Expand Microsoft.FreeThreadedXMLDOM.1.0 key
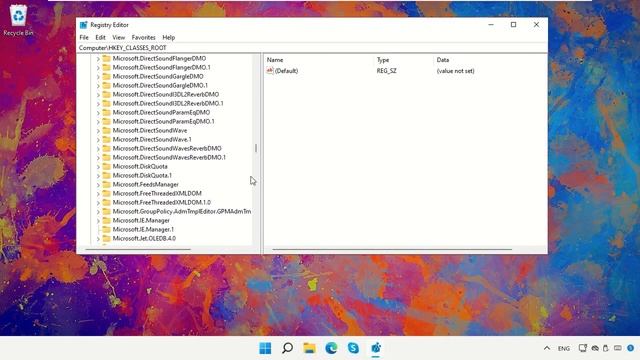This screenshot has width=640, height=360. [x=98, y=203]
